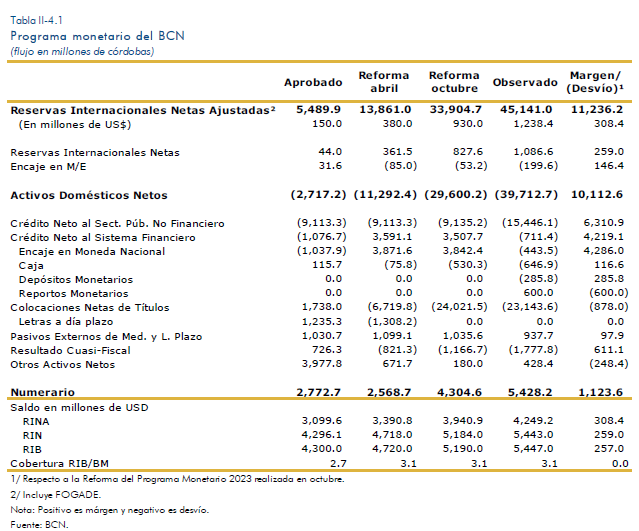Click the value 4,286.0
Screen dimensions: 639x531
click(604, 251)
